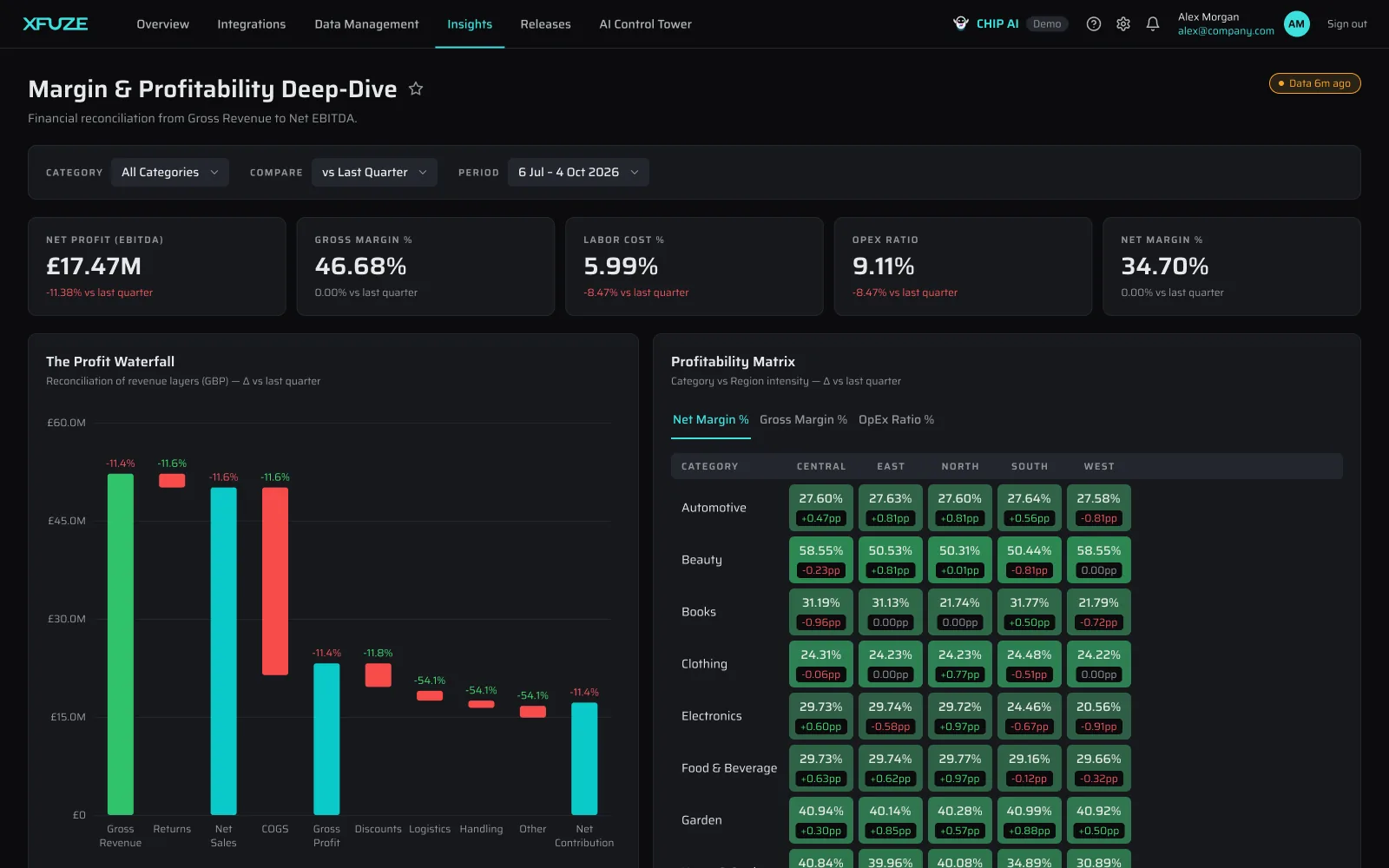This screenshot has width=1389, height=868.
Task: Favorite the dashboard with star icon
Action: [x=416, y=89]
